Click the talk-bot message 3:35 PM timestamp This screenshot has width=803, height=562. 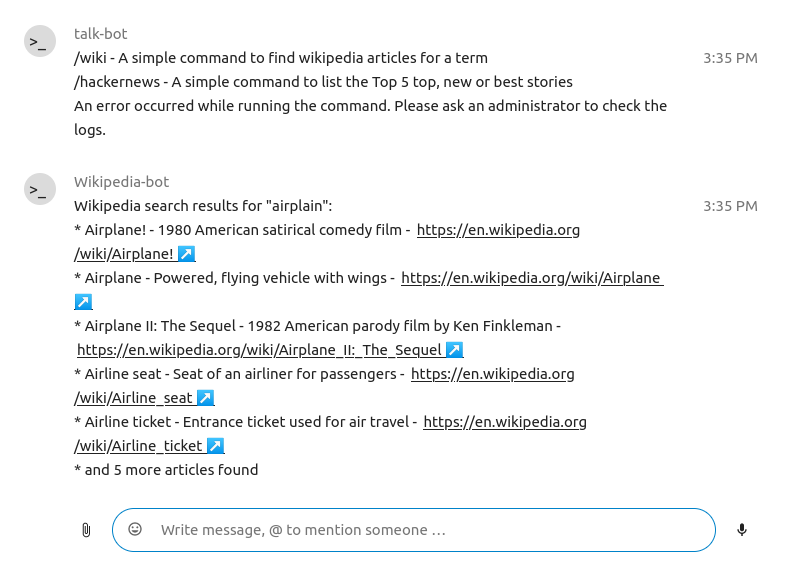(x=730, y=58)
